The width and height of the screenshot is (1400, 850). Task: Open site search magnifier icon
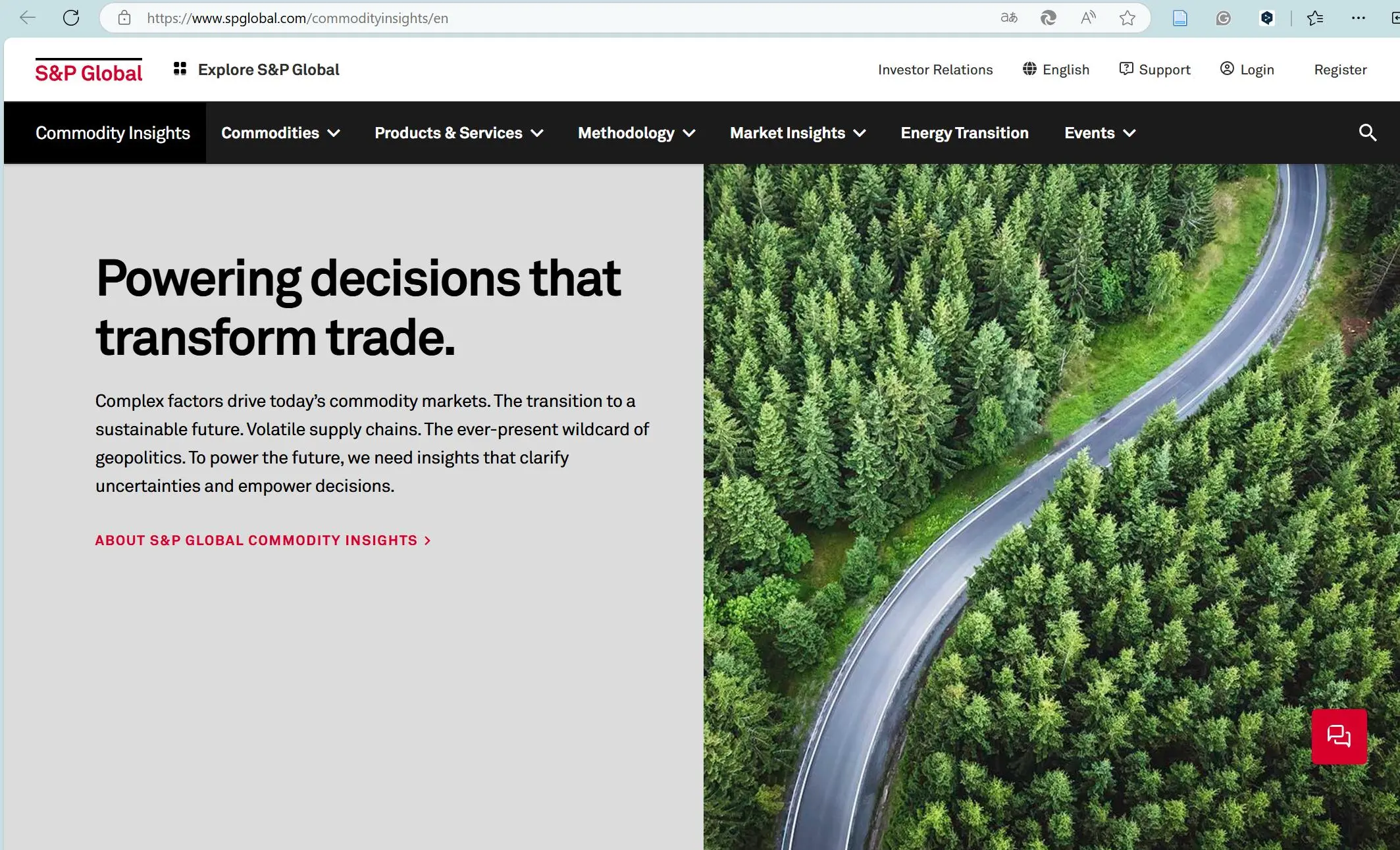click(x=1368, y=133)
